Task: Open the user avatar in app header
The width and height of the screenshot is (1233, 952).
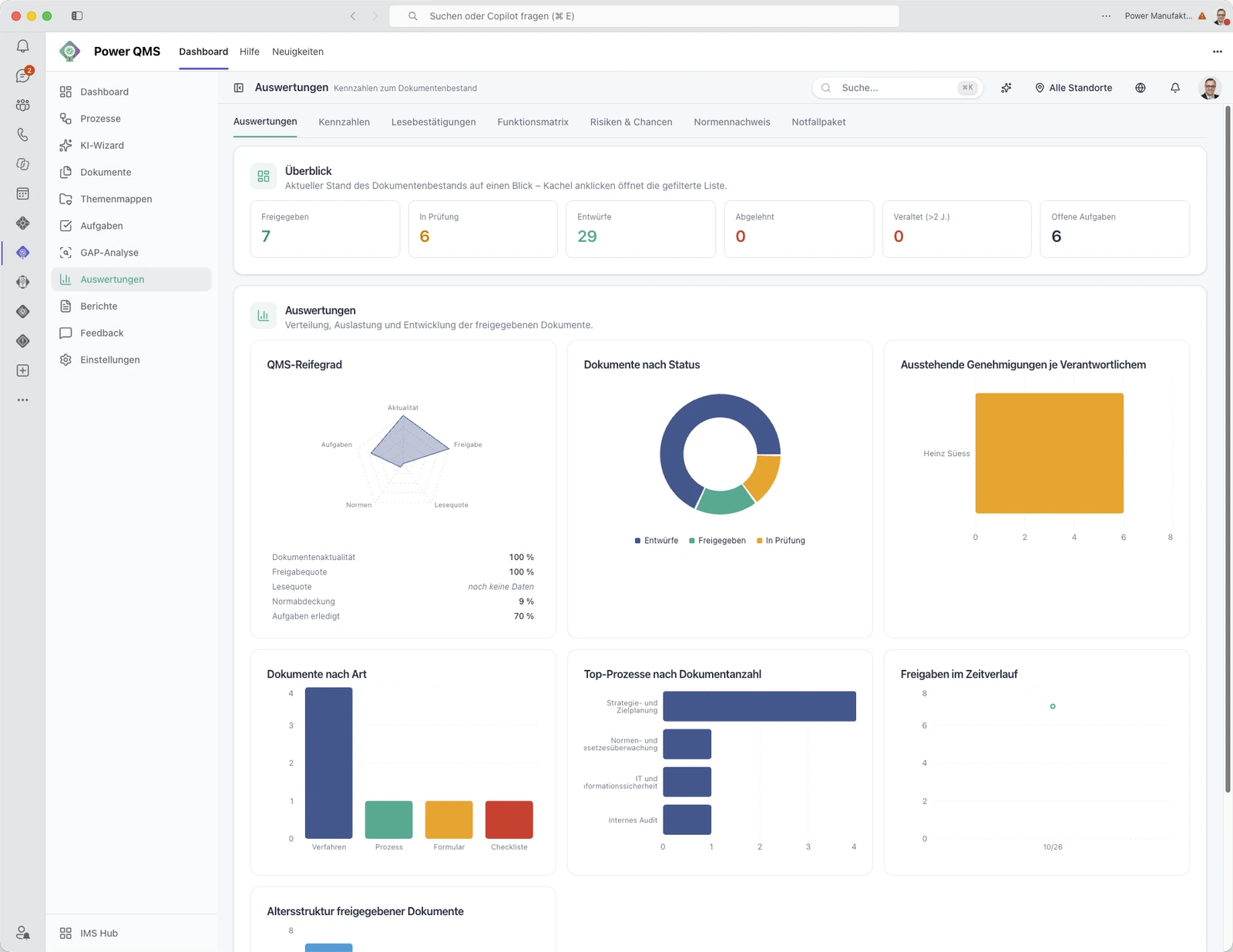Action: tap(1210, 88)
